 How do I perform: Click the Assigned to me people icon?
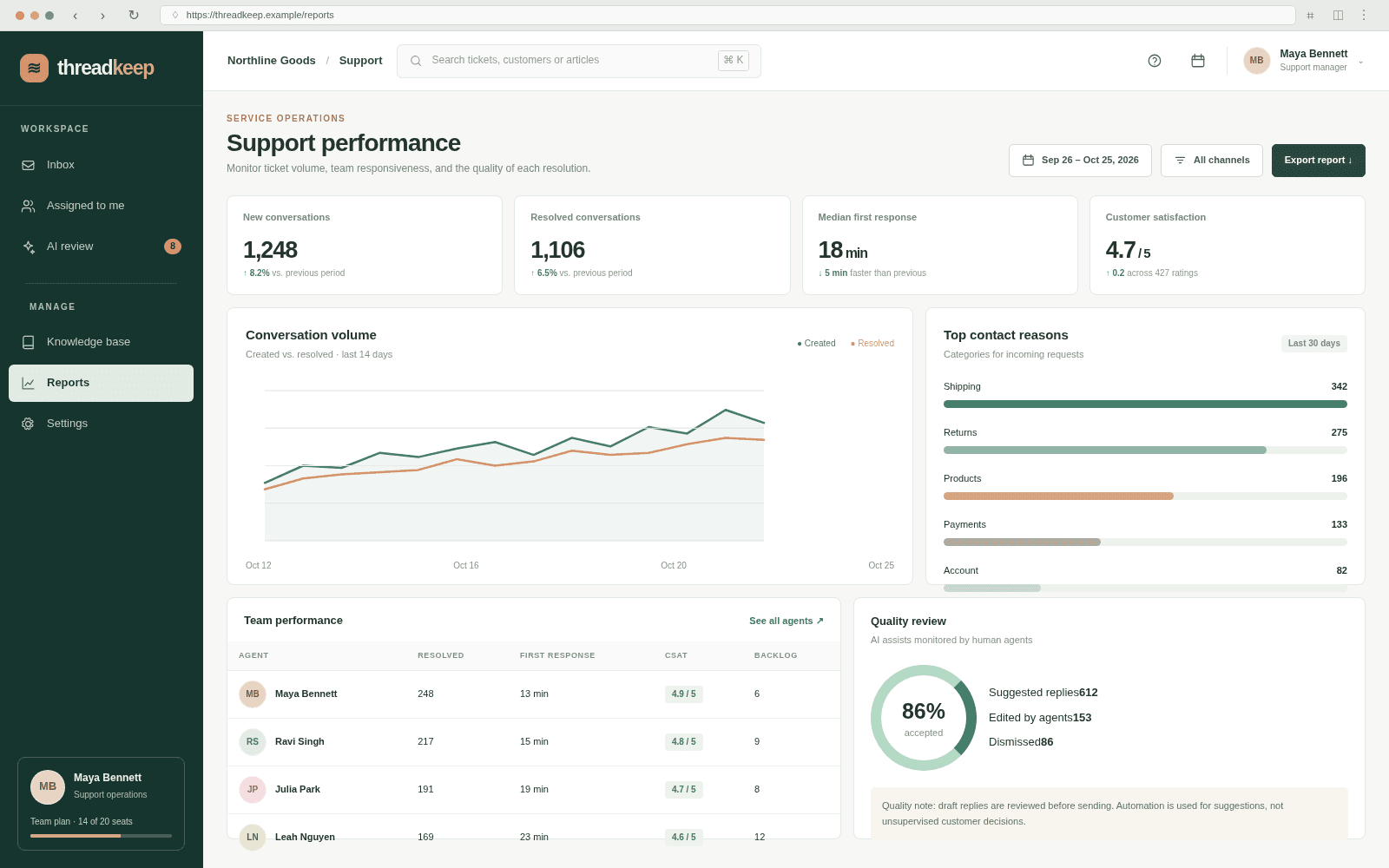29,206
